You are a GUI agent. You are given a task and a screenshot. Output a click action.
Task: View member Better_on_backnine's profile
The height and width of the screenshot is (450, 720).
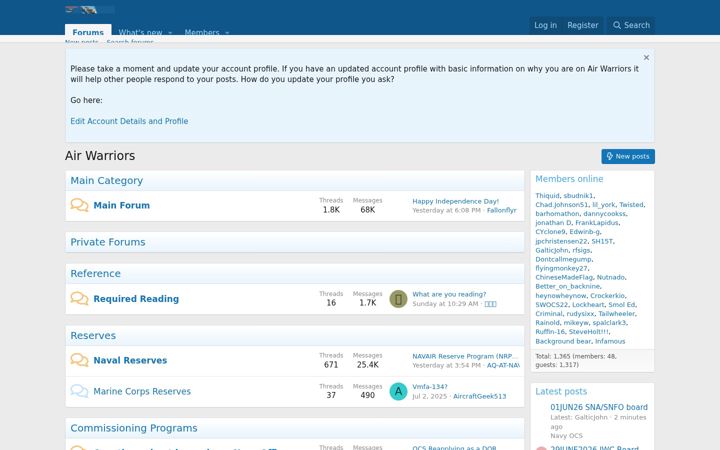(568, 286)
